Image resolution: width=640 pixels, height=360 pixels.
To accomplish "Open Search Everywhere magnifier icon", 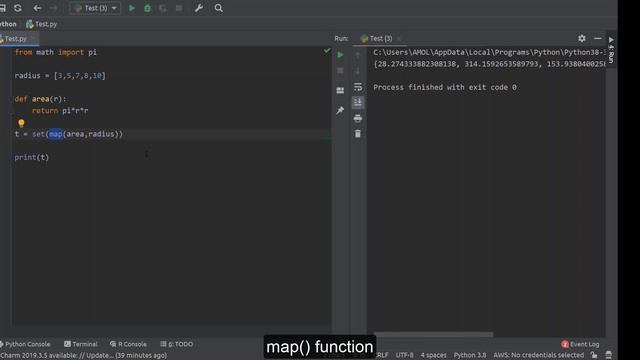I will point(218,8).
